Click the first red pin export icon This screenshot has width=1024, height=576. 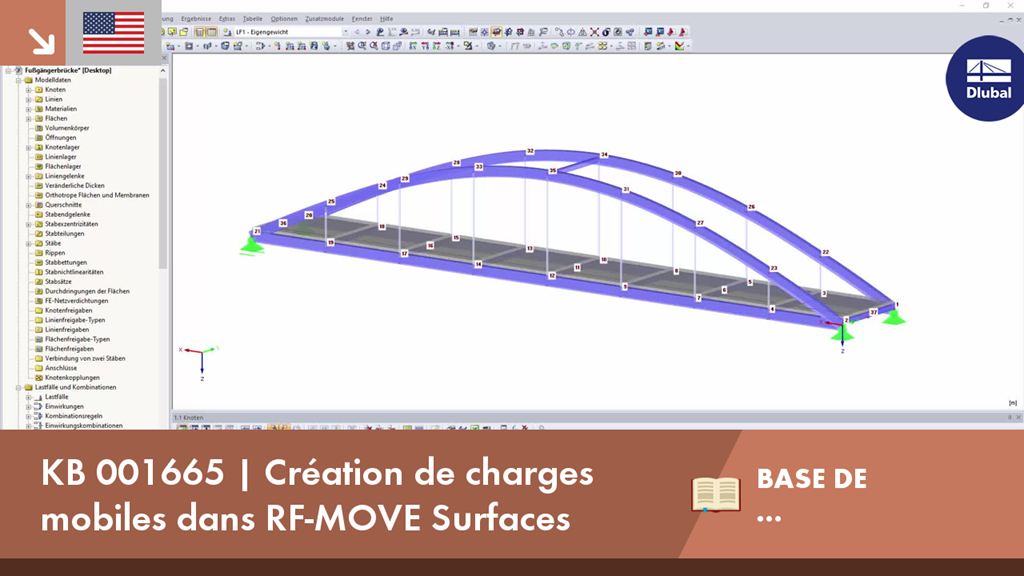[671, 32]
